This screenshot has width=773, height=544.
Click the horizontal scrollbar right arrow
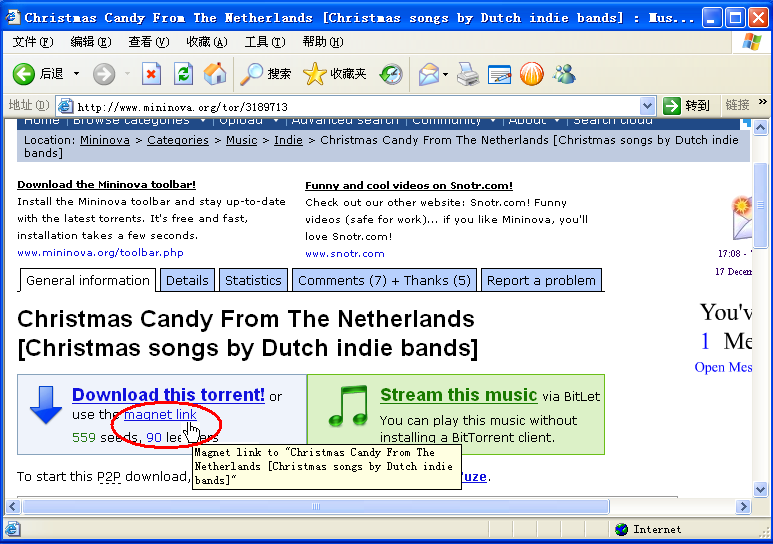pyautogui.click(x=743, y=506)
